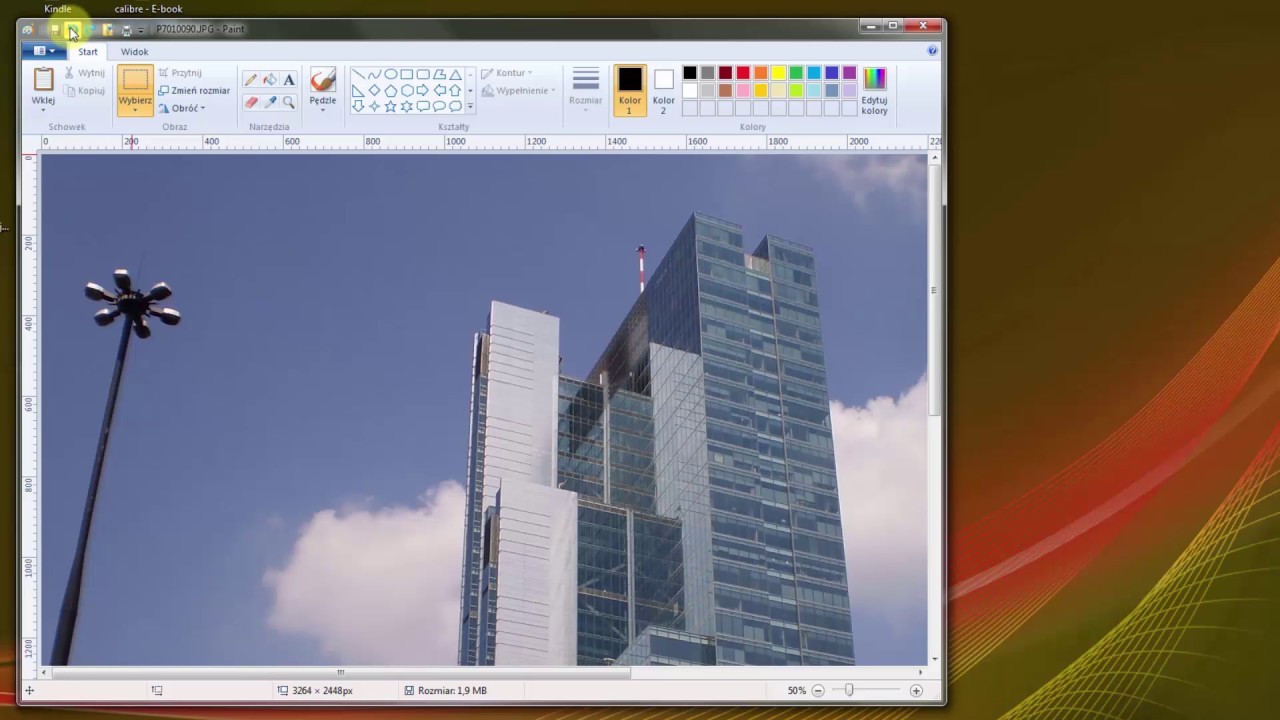Choose the Six-point star shape

[407, 106]
